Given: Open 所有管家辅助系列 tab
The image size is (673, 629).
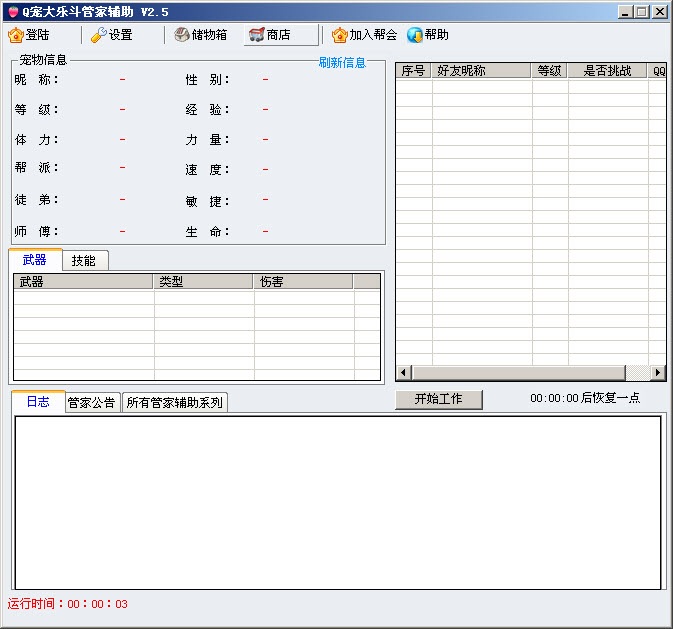Looking at the screenshot, I should [175, 403].
